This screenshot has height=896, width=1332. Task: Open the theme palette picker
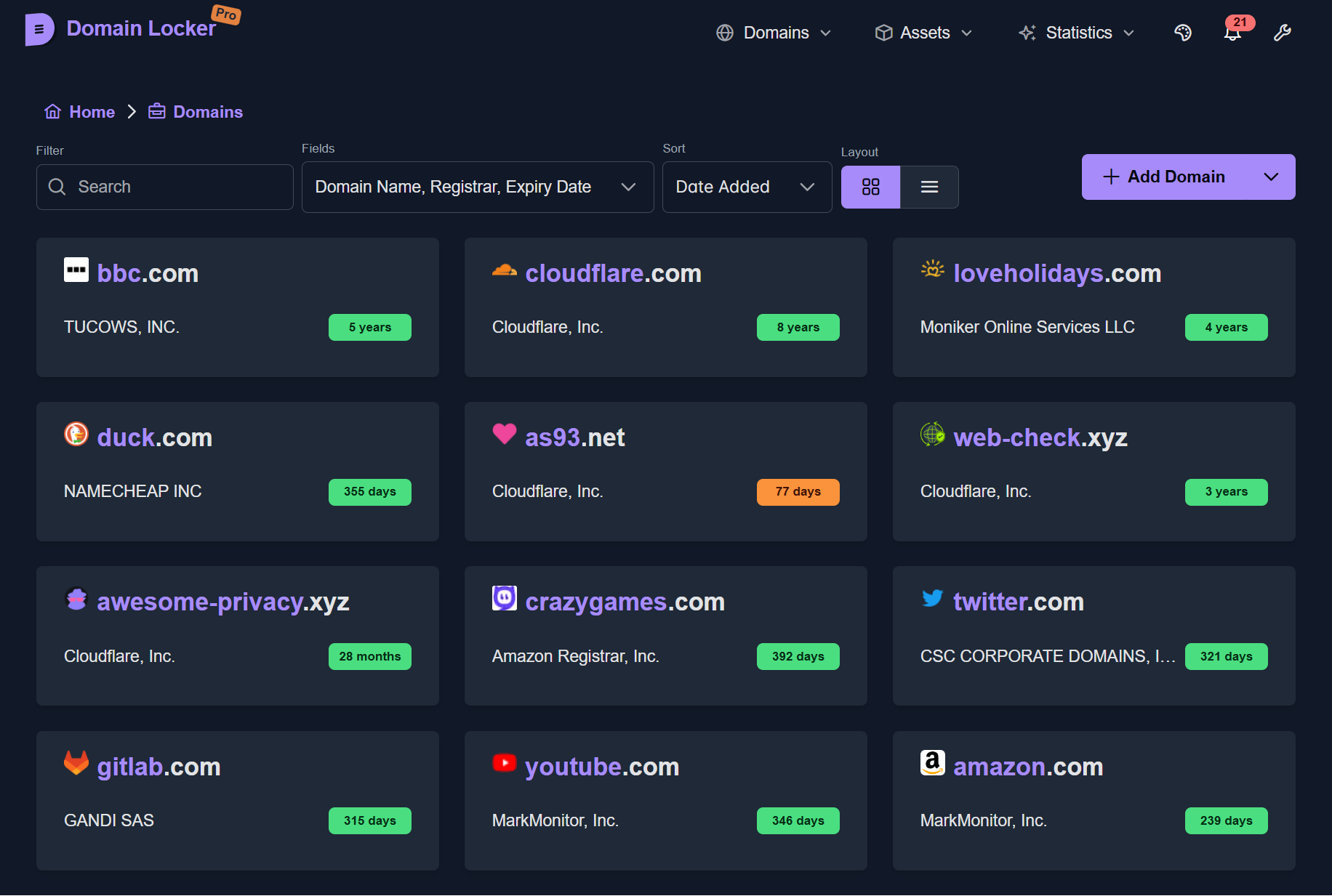(1183, 33)
